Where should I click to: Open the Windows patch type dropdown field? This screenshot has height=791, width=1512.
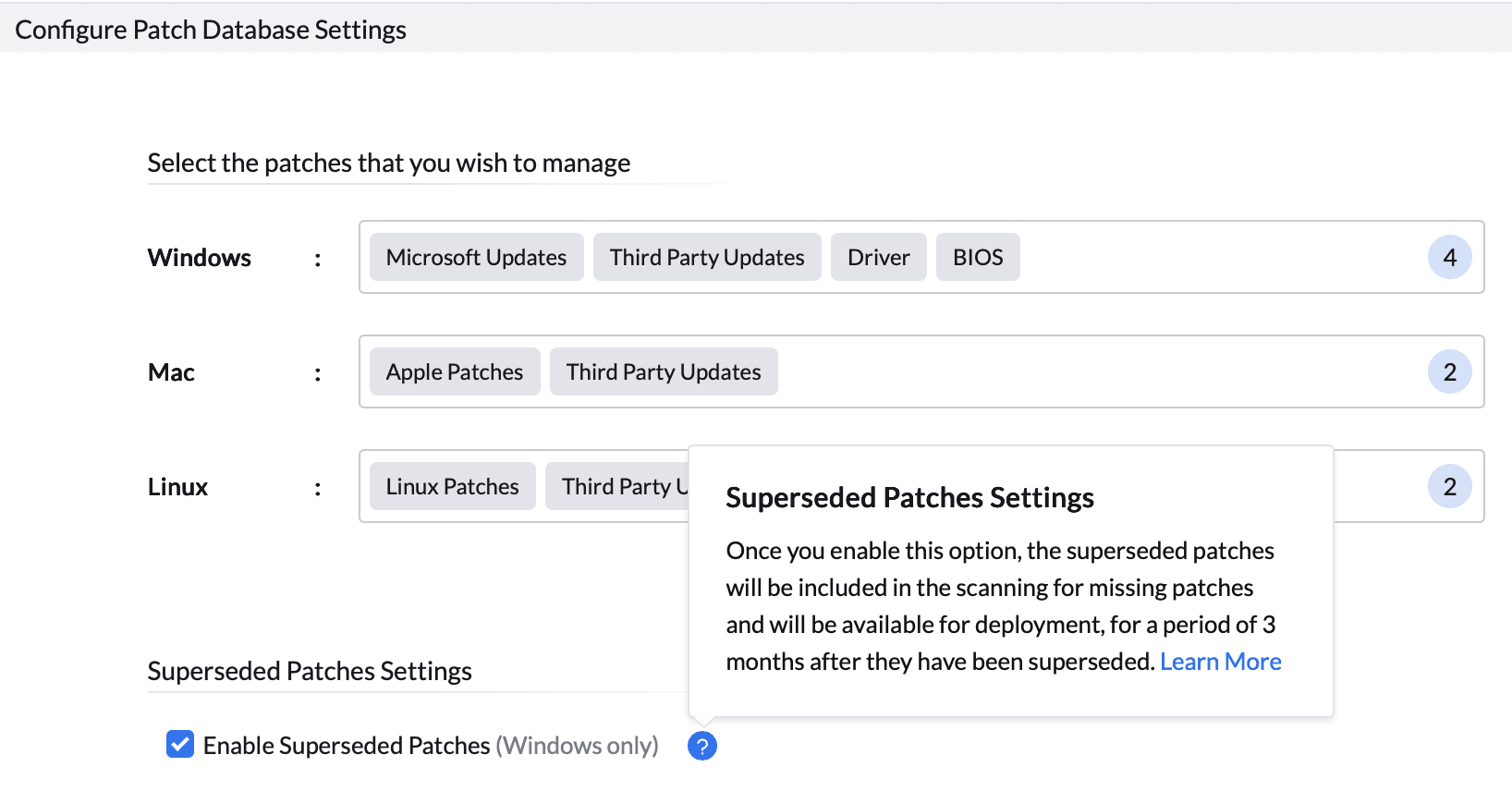click(921, 257)
